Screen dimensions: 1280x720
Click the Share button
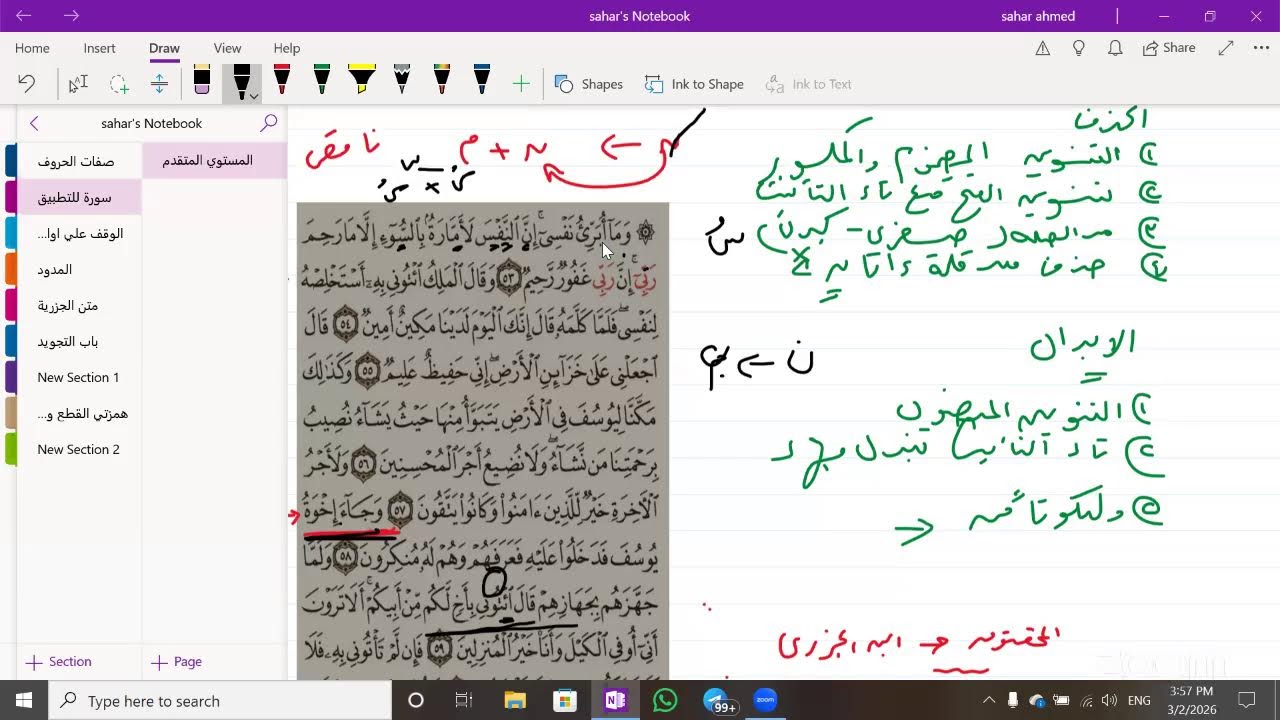(1169, 48)
